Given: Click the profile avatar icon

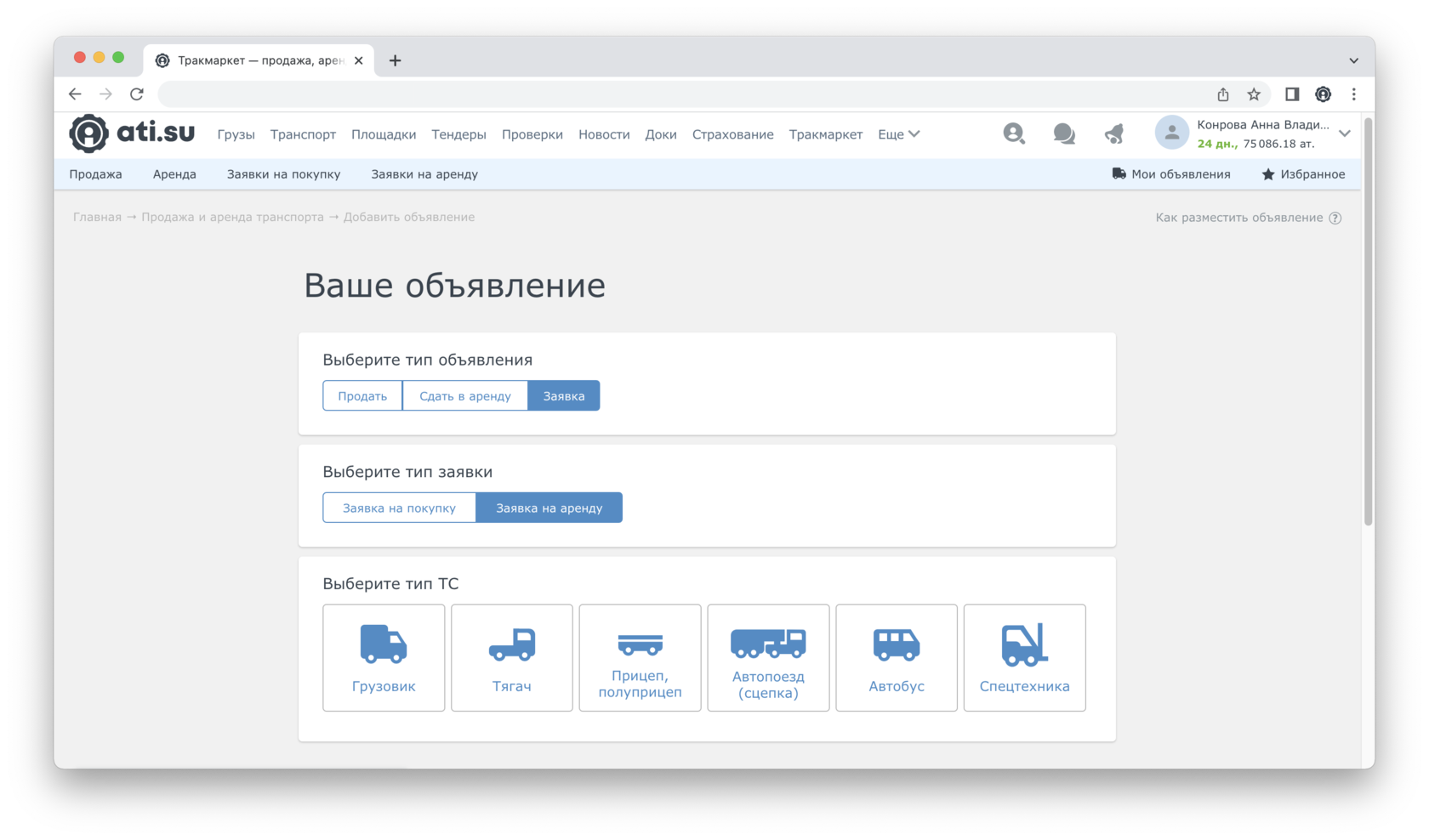Looking at the screenshot, I should pyautogui.click(x=1171, y=133).
